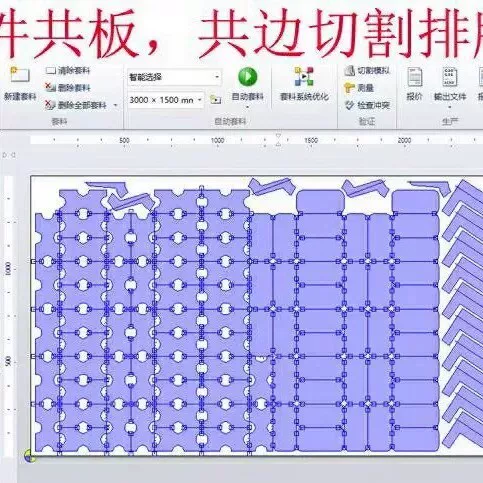Expand the arrow under 输出文件
Screen dimensions: 483x483
tap(449, 107)
